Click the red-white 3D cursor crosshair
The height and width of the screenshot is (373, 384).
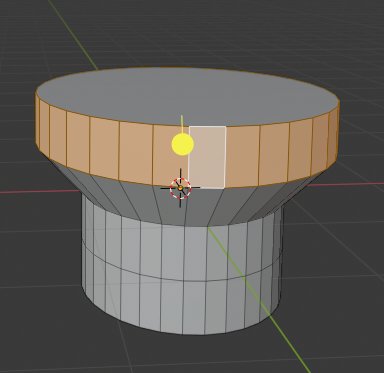[x=180, y=188]
